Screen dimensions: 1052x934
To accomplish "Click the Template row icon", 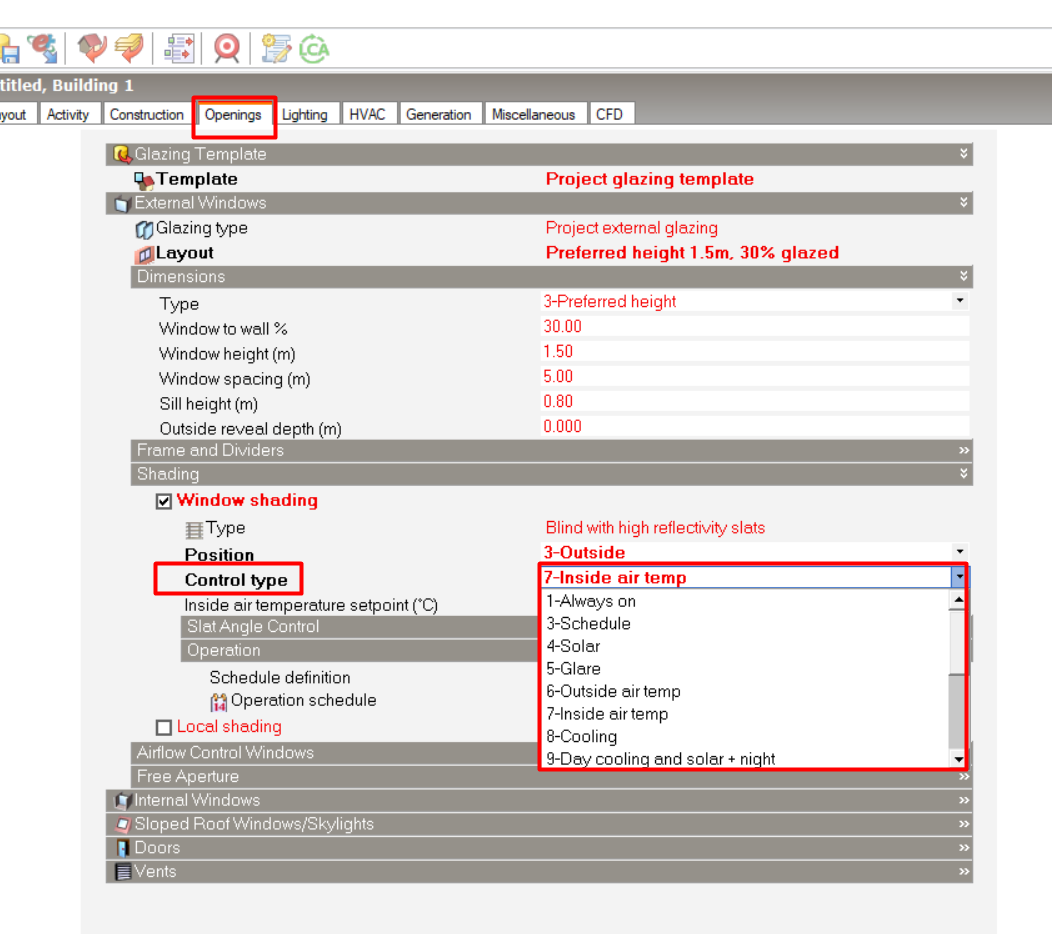I will tap(144, 180).
